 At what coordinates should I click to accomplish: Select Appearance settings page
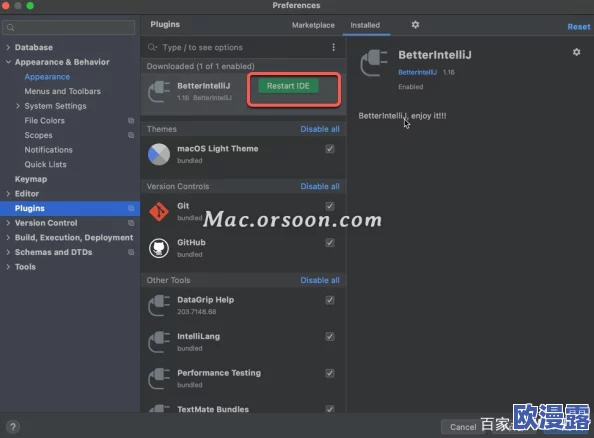[x=47, y=77]
